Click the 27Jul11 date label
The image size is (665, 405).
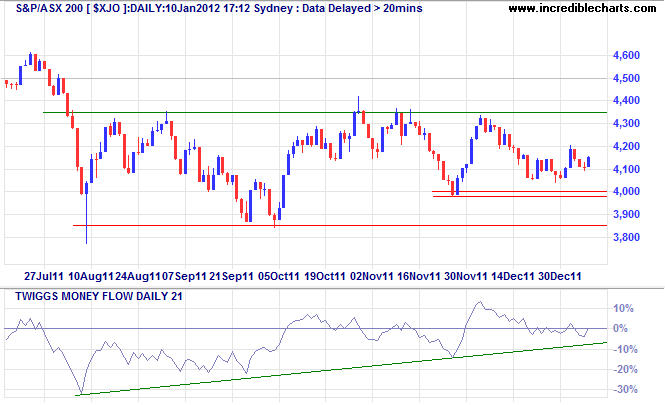coord(44,277)
